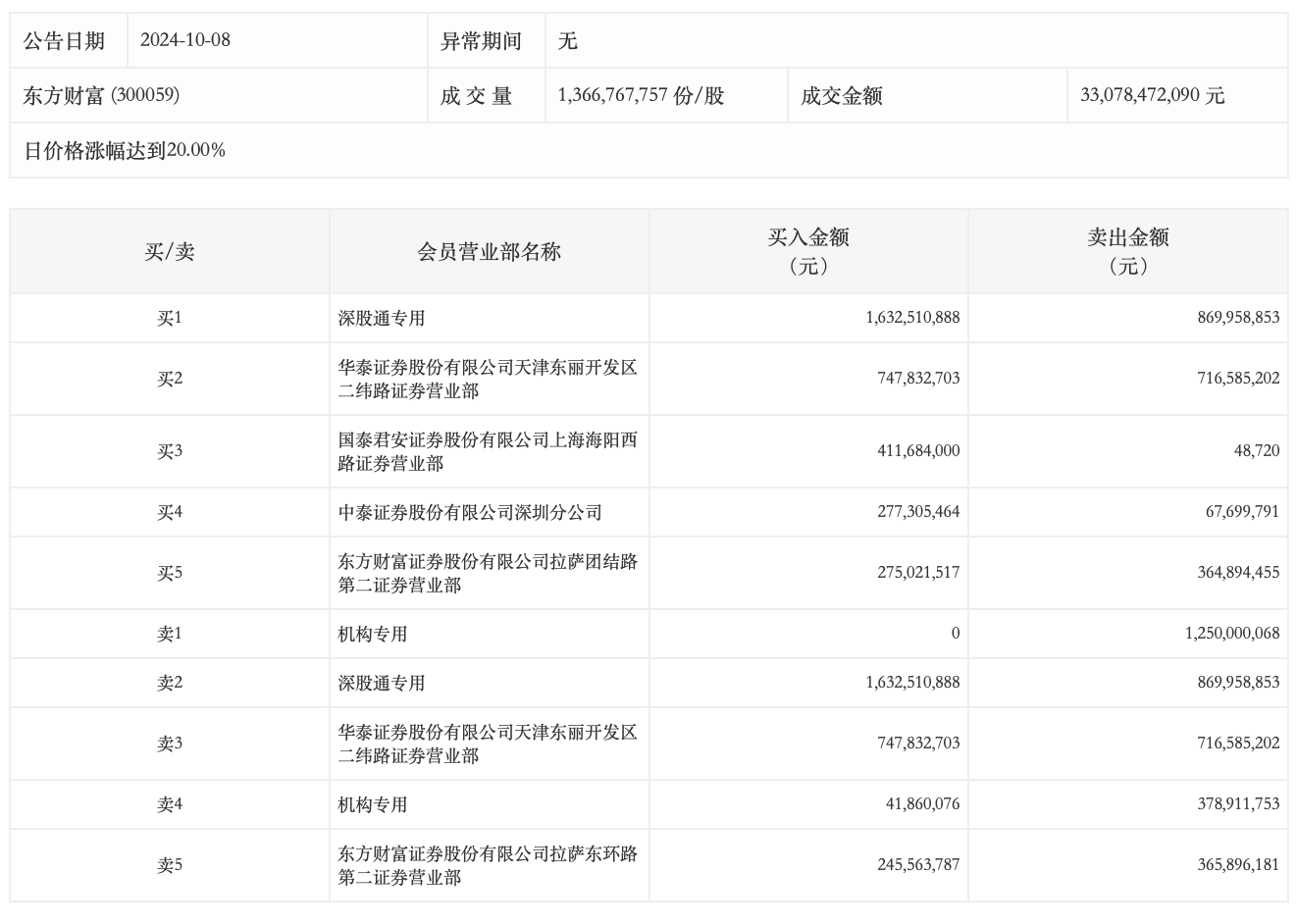Select the stock name 东方财富 (300059)
This screenshot has height=924, width=1297.
pyautogui.click(x=101, y=95)
